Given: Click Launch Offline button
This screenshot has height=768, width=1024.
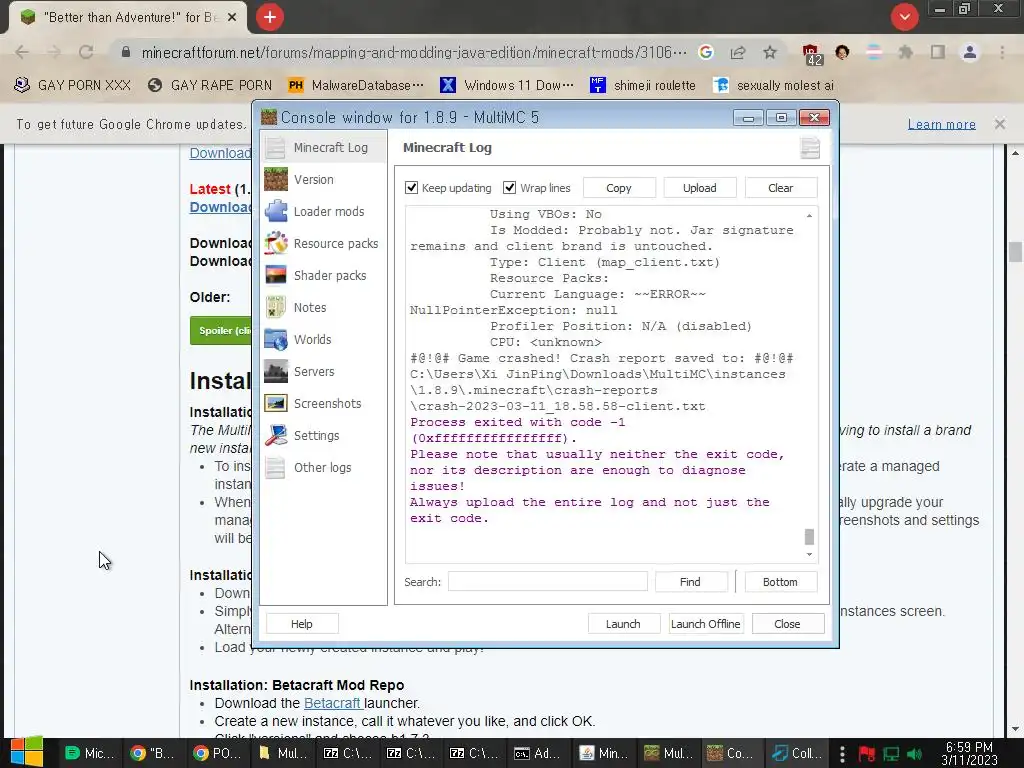Looking at the screenshot, I should (x=705, y=624).
